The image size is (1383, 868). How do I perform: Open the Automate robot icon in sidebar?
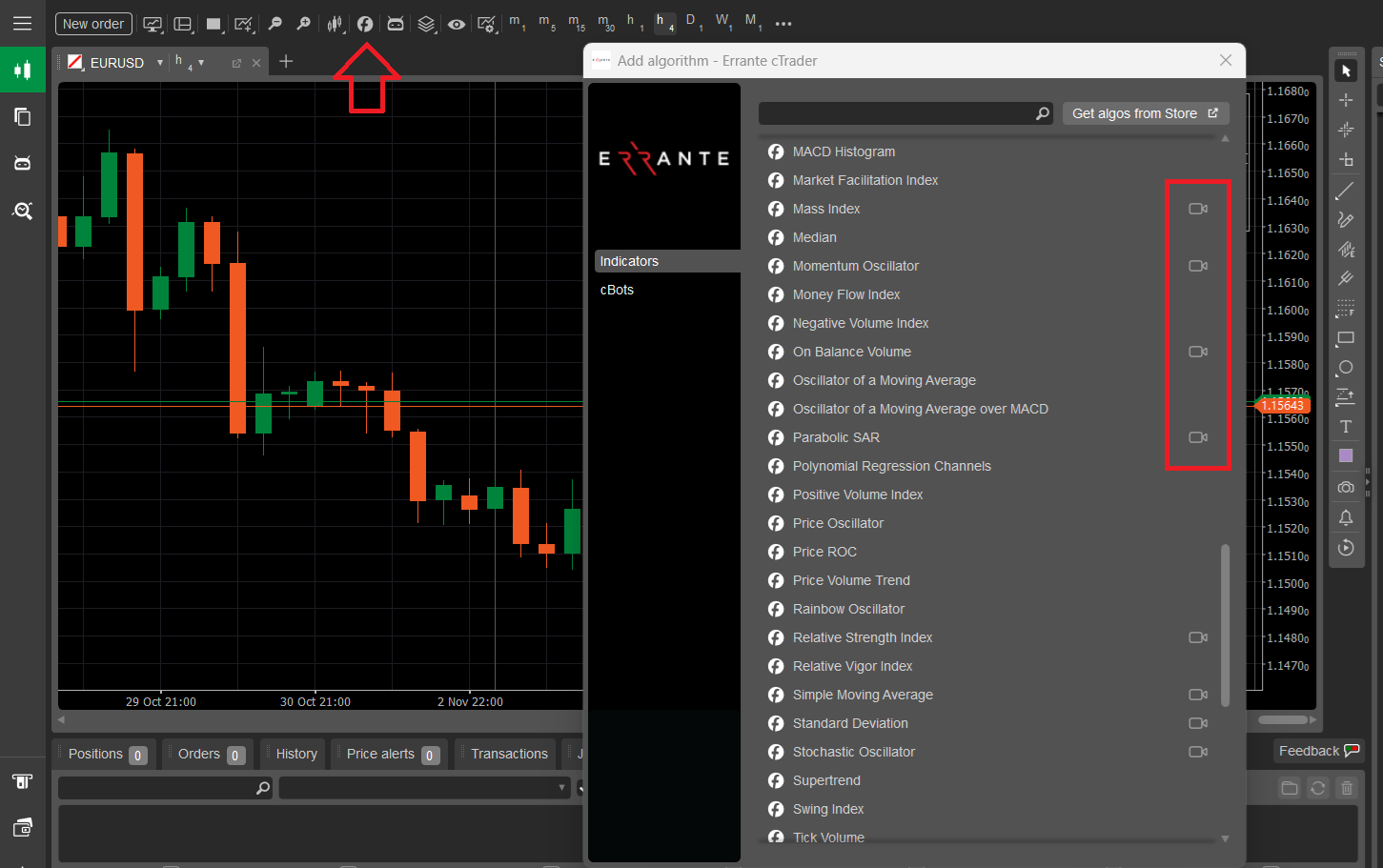pos(23,164)
